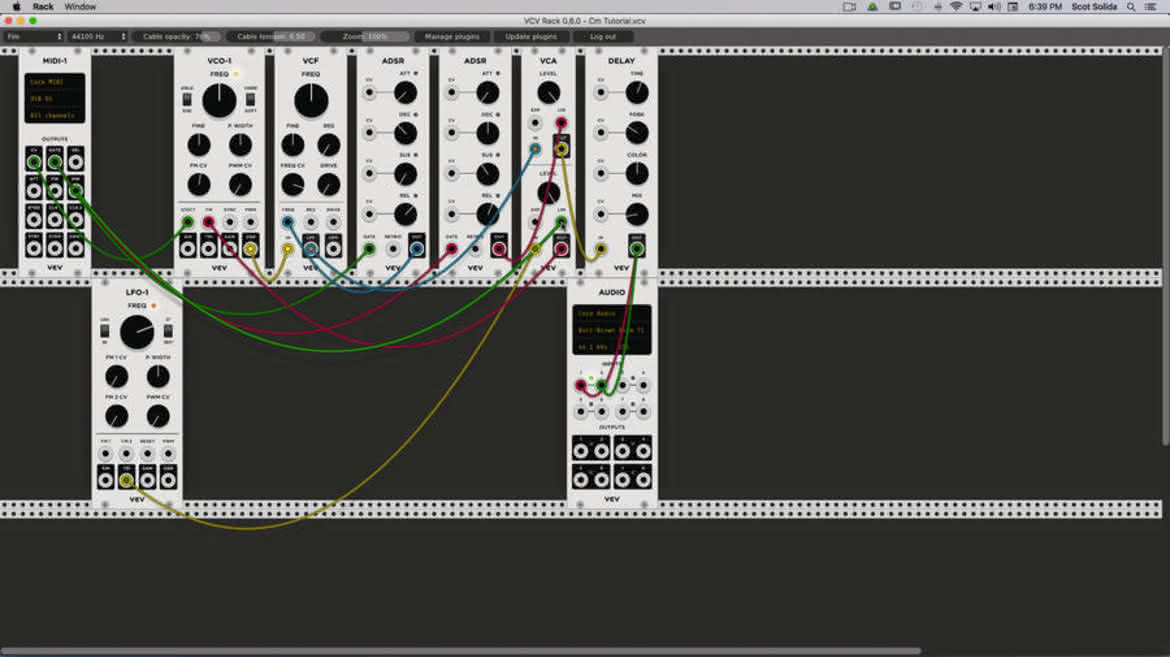Click RETRIG input of ADSR beside VCF
Viewport: 1170px width, 657px height.
click(393, 249)
